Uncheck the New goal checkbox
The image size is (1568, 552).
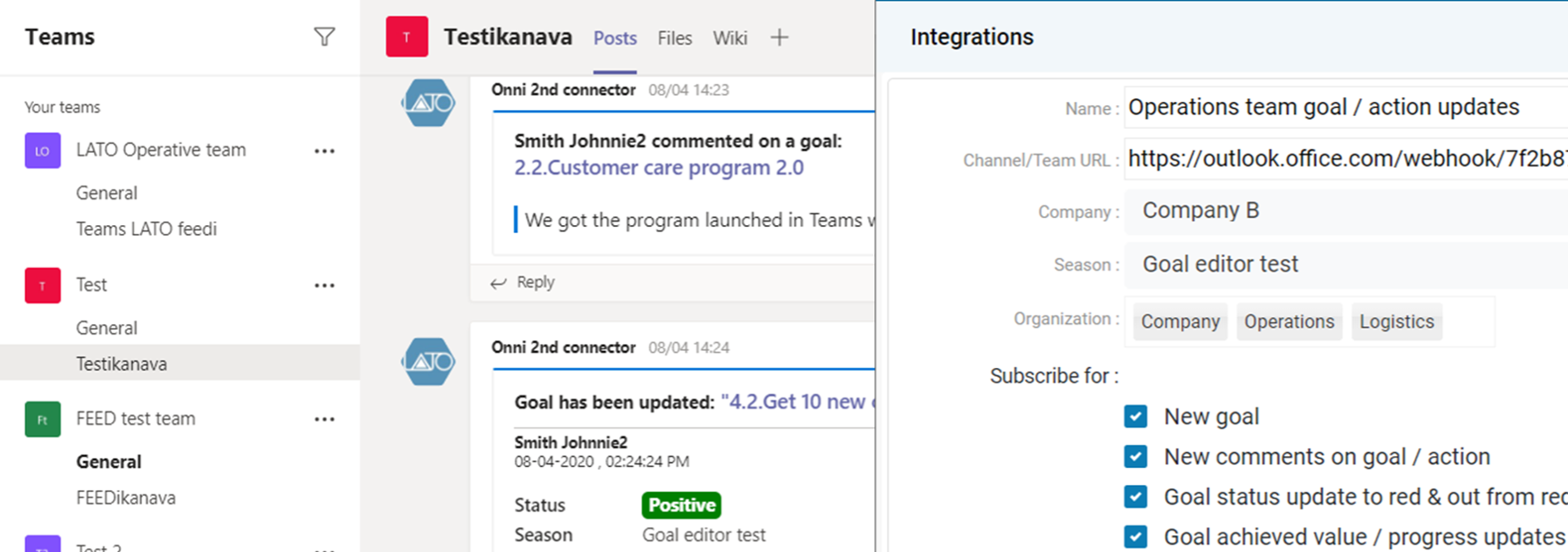pos(1135,416)
